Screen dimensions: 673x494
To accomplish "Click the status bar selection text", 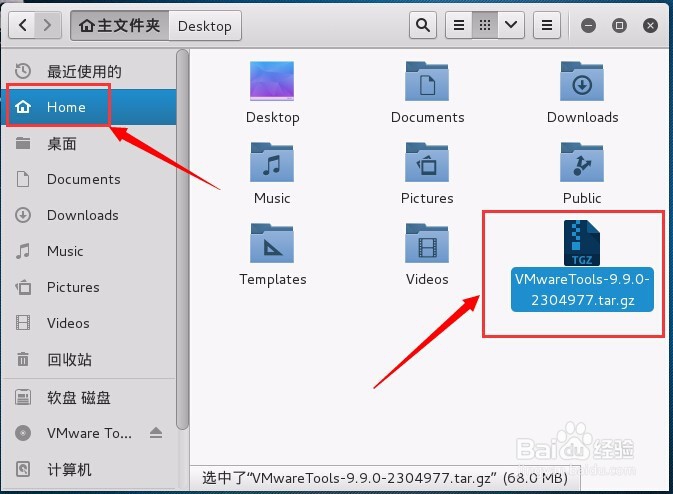I will click(x=385, y=478).
